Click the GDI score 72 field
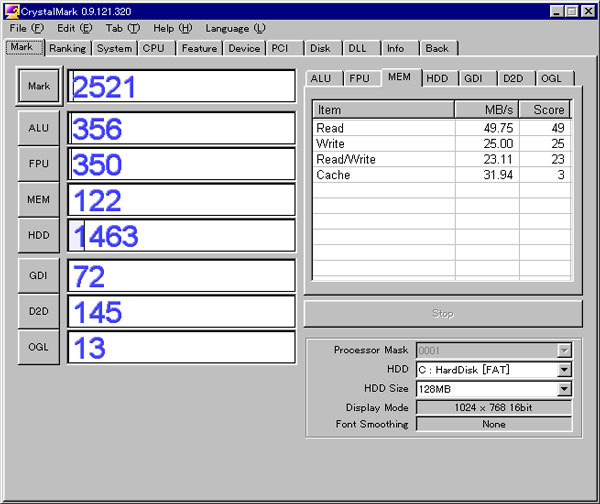The height and width of the screenshot is (504, 600). pos(181,275)
